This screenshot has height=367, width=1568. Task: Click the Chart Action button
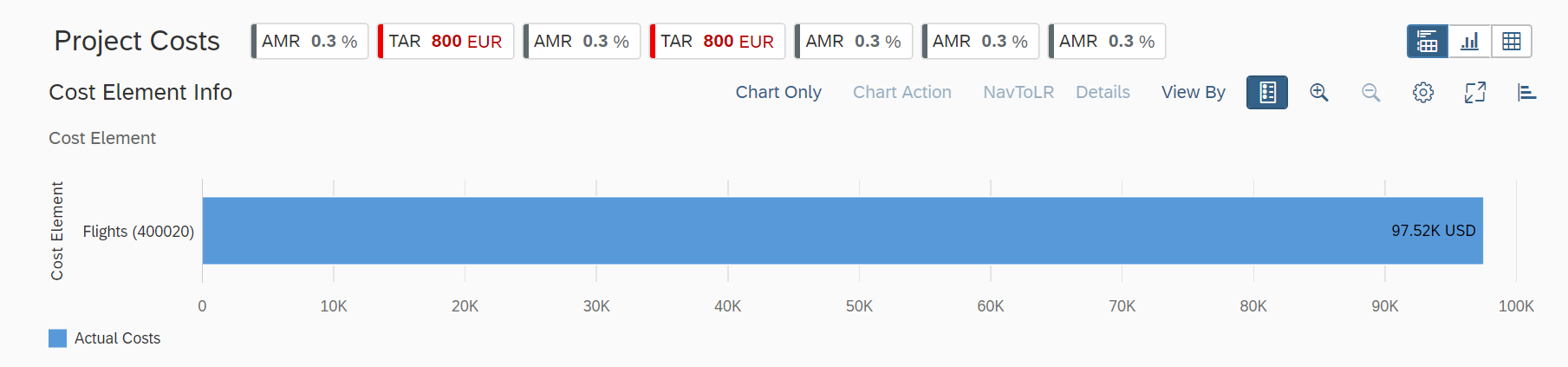(x=901, y=93)
